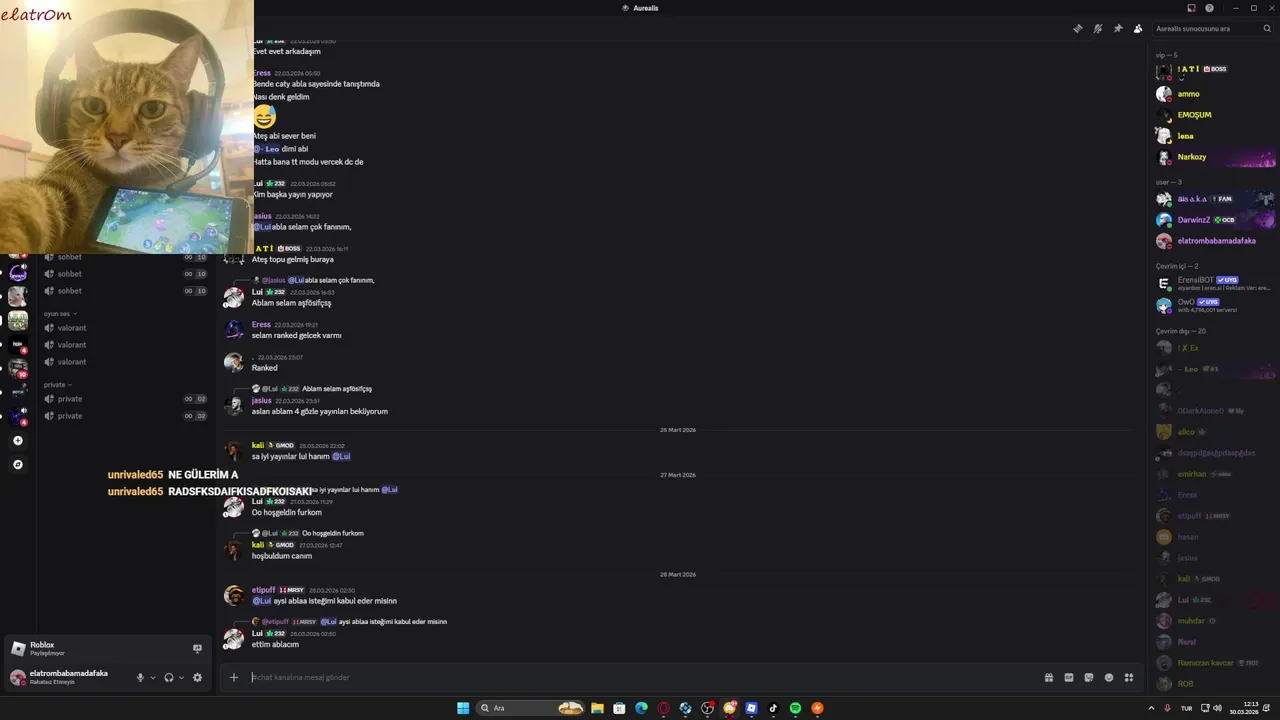Open Microsoft Edge from taskbar

pyautogui.click(x=641, y=708)
